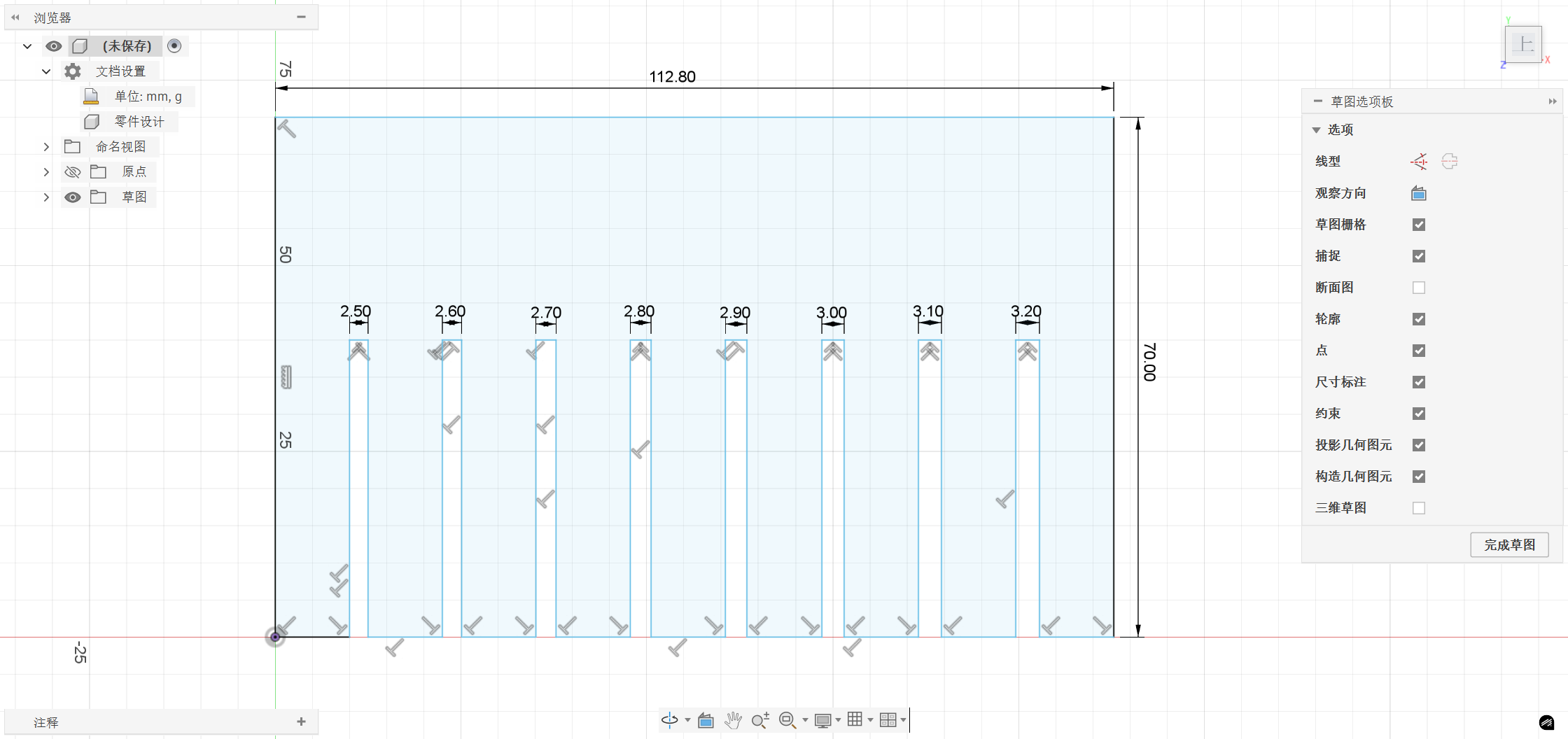Viewport: 1568px width, 739px height.
Task: Click component icon beside 零件设计
Action: coord(92,122)
